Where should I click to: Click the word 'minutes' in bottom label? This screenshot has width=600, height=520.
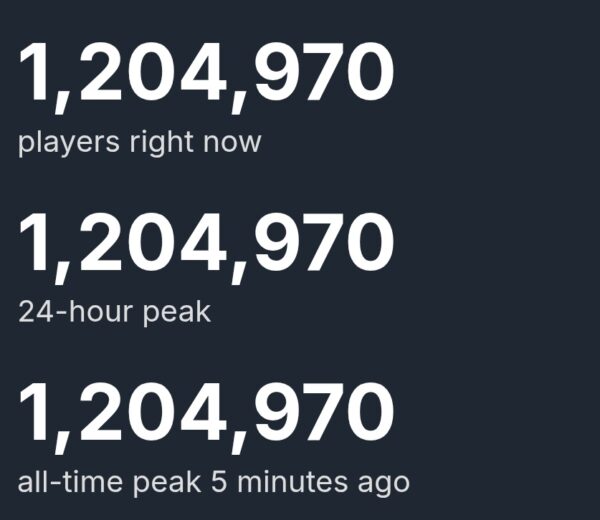pos(292,482)
